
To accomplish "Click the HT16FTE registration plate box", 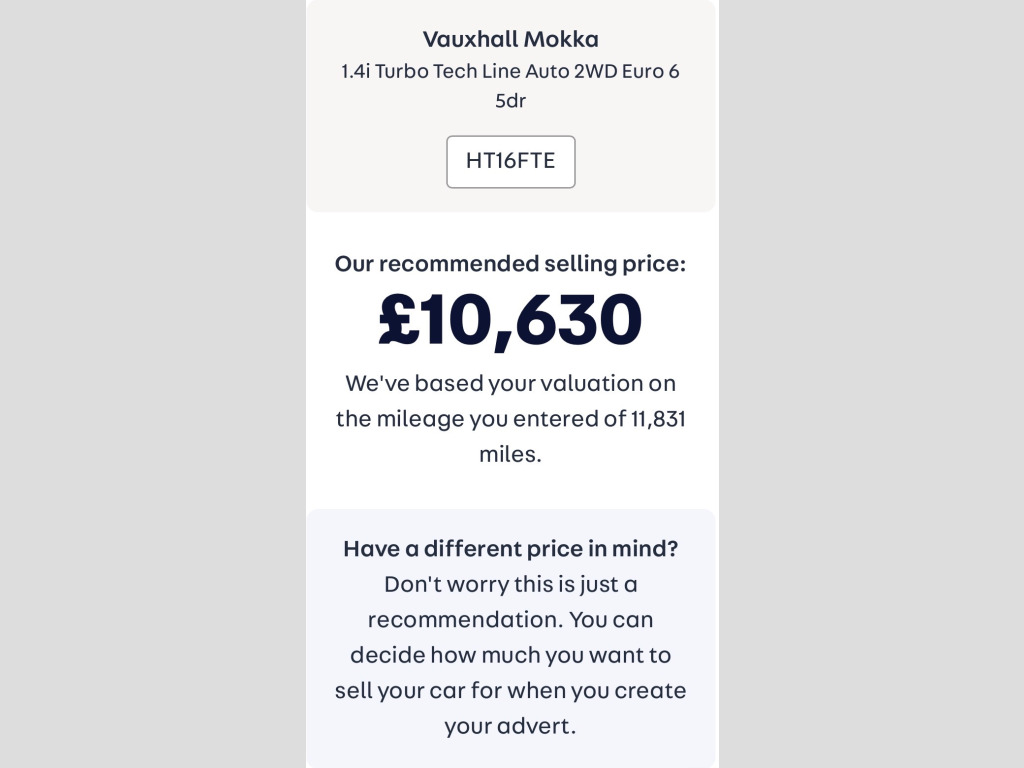I will [x=510, y=161].
